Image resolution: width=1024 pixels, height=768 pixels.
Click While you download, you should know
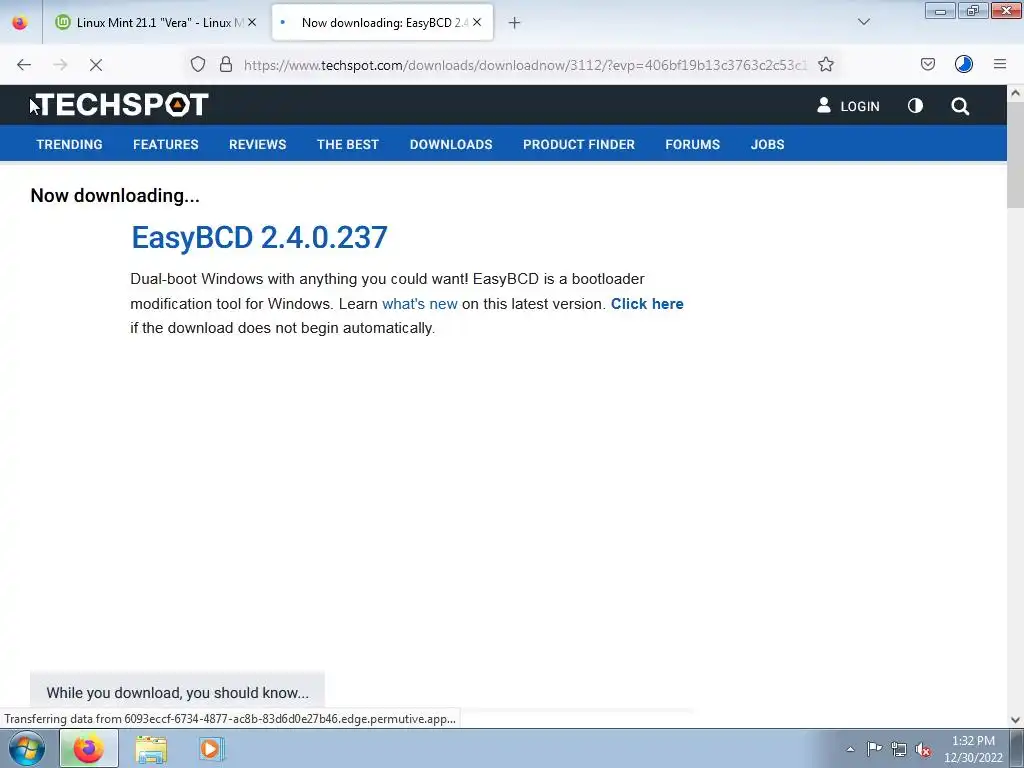click(178, 693)
